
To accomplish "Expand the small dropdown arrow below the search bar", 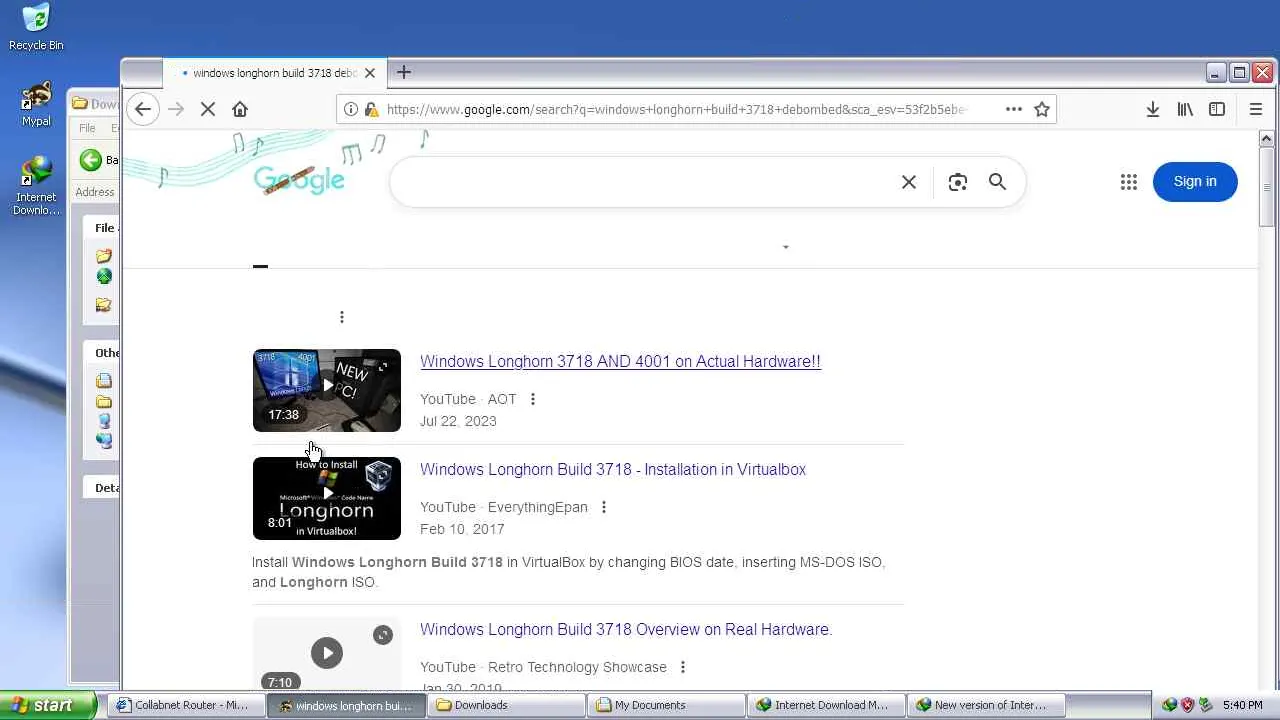I will click(786, 247).
